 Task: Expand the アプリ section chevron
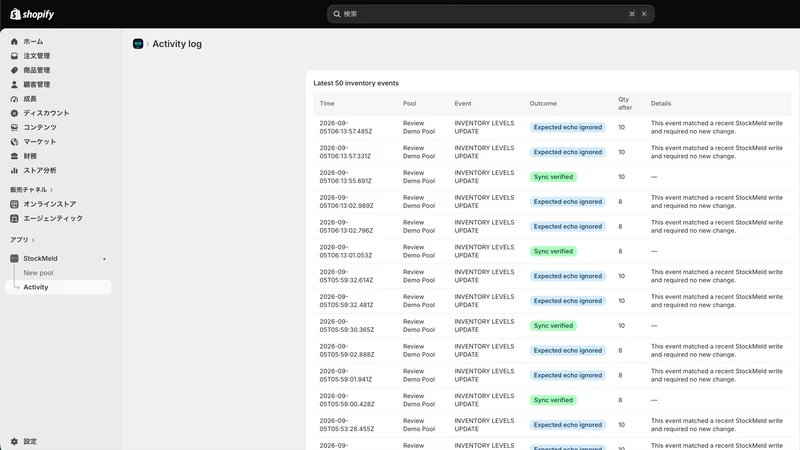click(33, 240)
